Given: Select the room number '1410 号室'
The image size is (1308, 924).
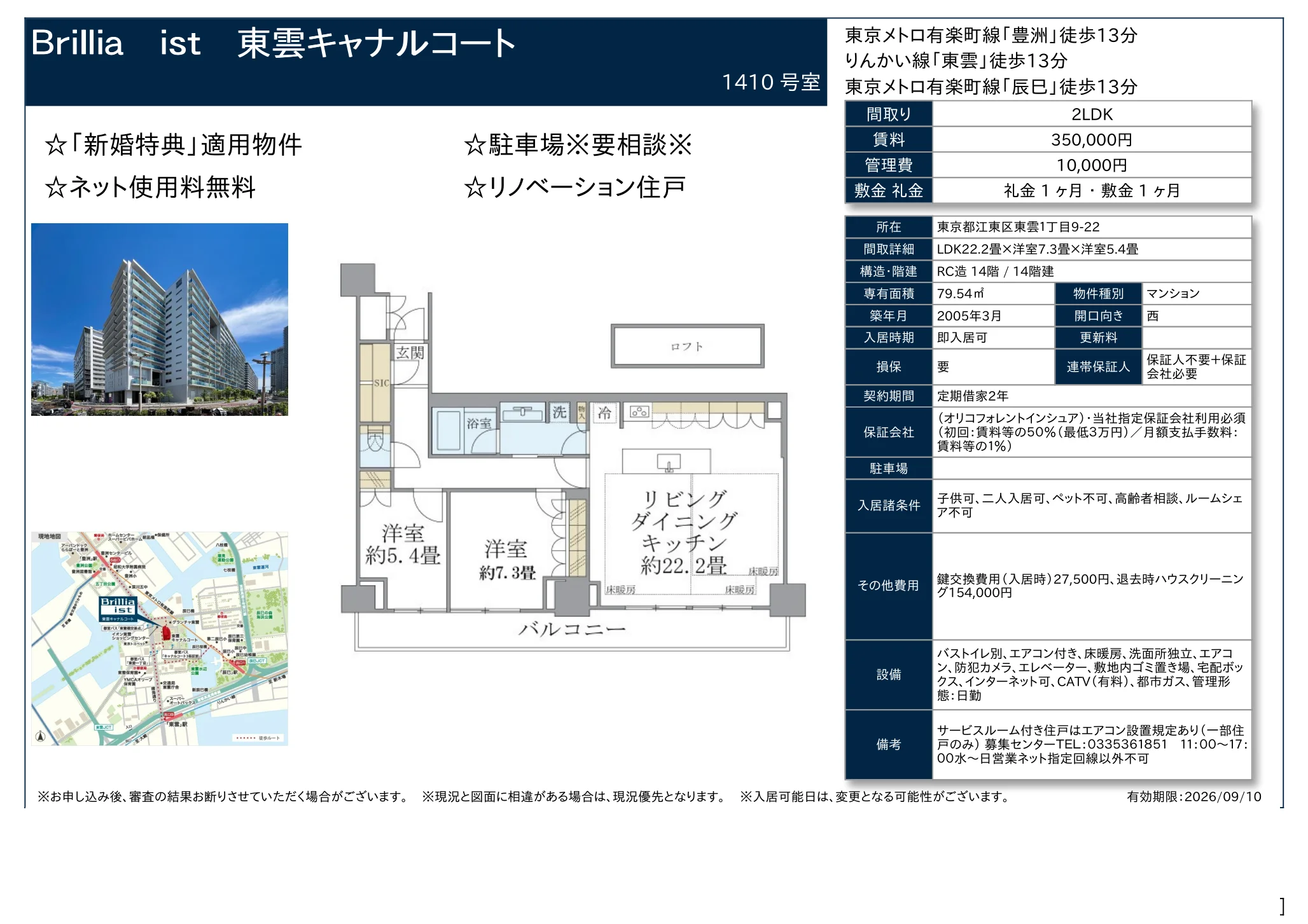Looking at the screenshot, I should pos(771,82).
